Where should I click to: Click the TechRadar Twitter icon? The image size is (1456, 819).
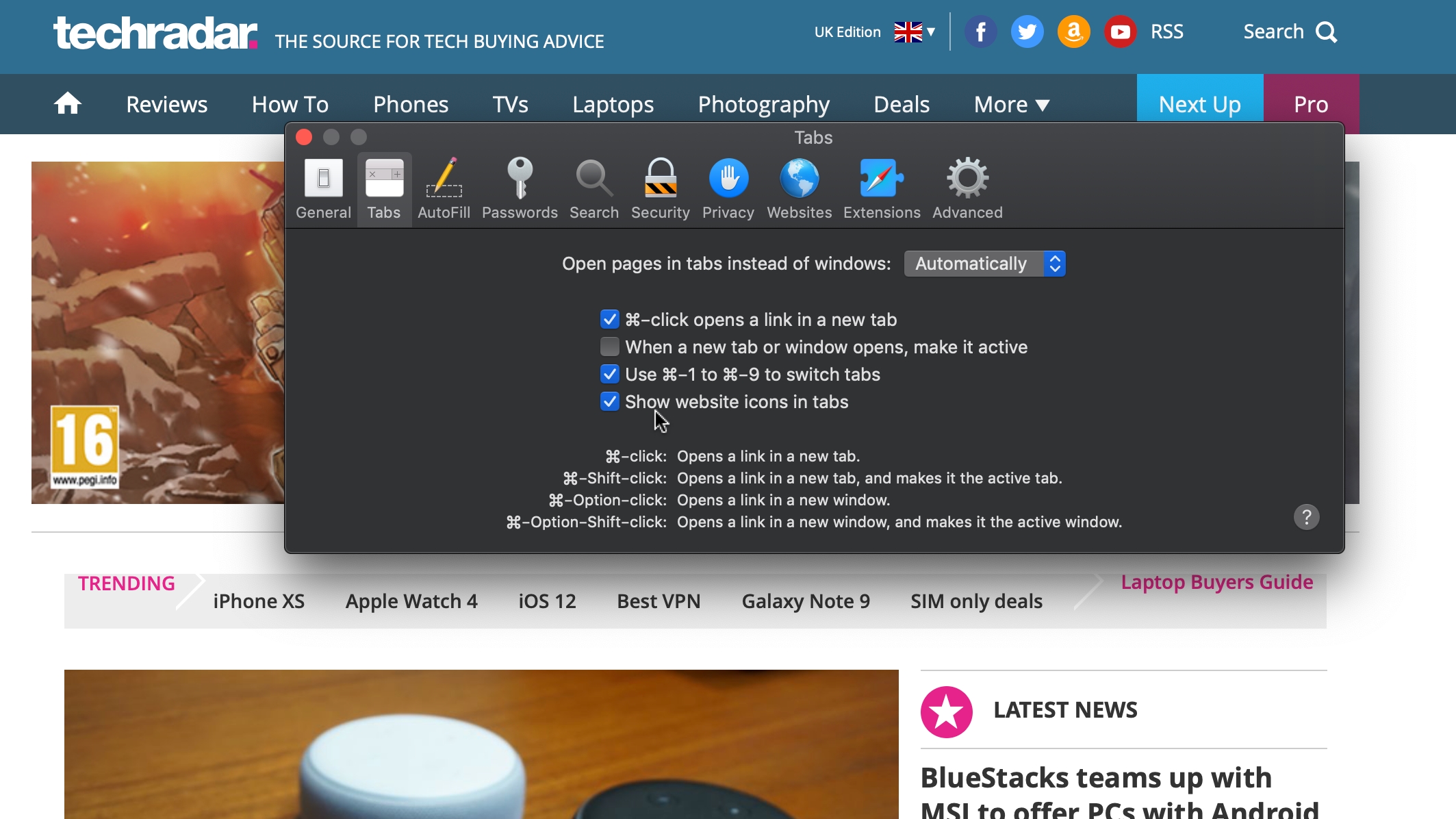(x=1027, y=32)
